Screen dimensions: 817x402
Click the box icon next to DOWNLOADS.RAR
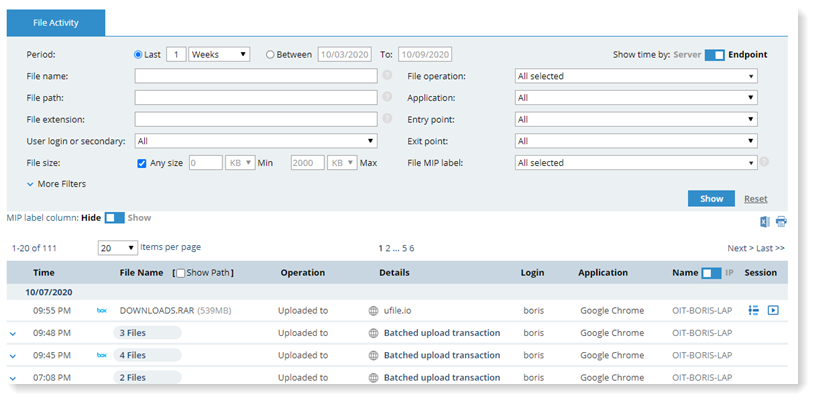(x=101, y=310)
